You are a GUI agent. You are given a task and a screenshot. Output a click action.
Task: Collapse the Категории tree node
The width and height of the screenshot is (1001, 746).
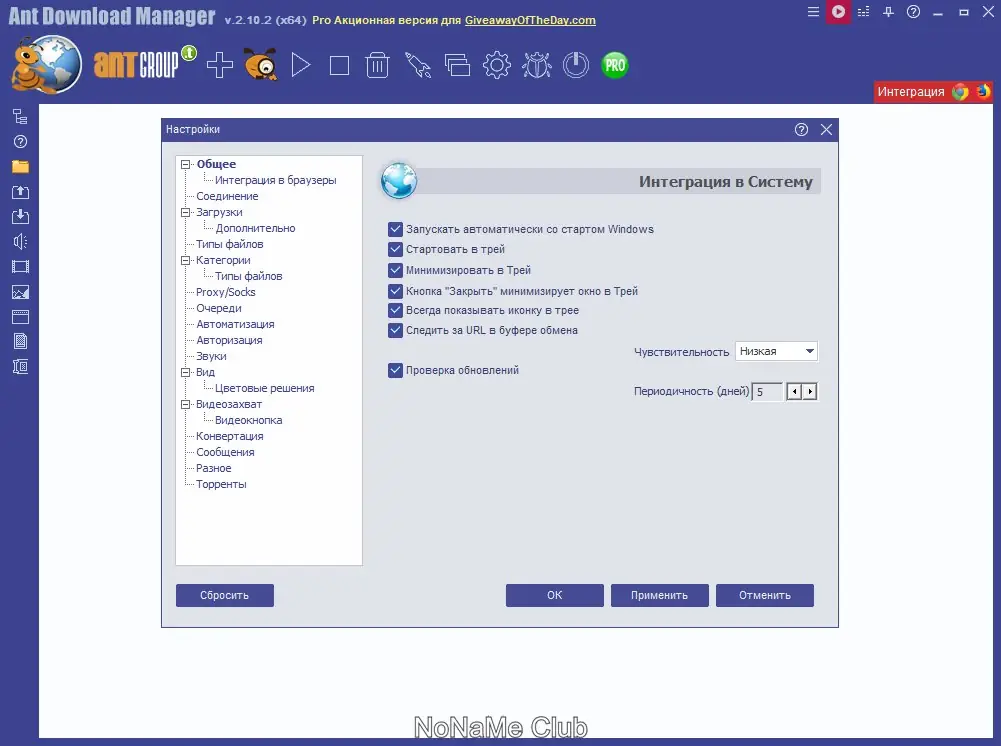186,260
